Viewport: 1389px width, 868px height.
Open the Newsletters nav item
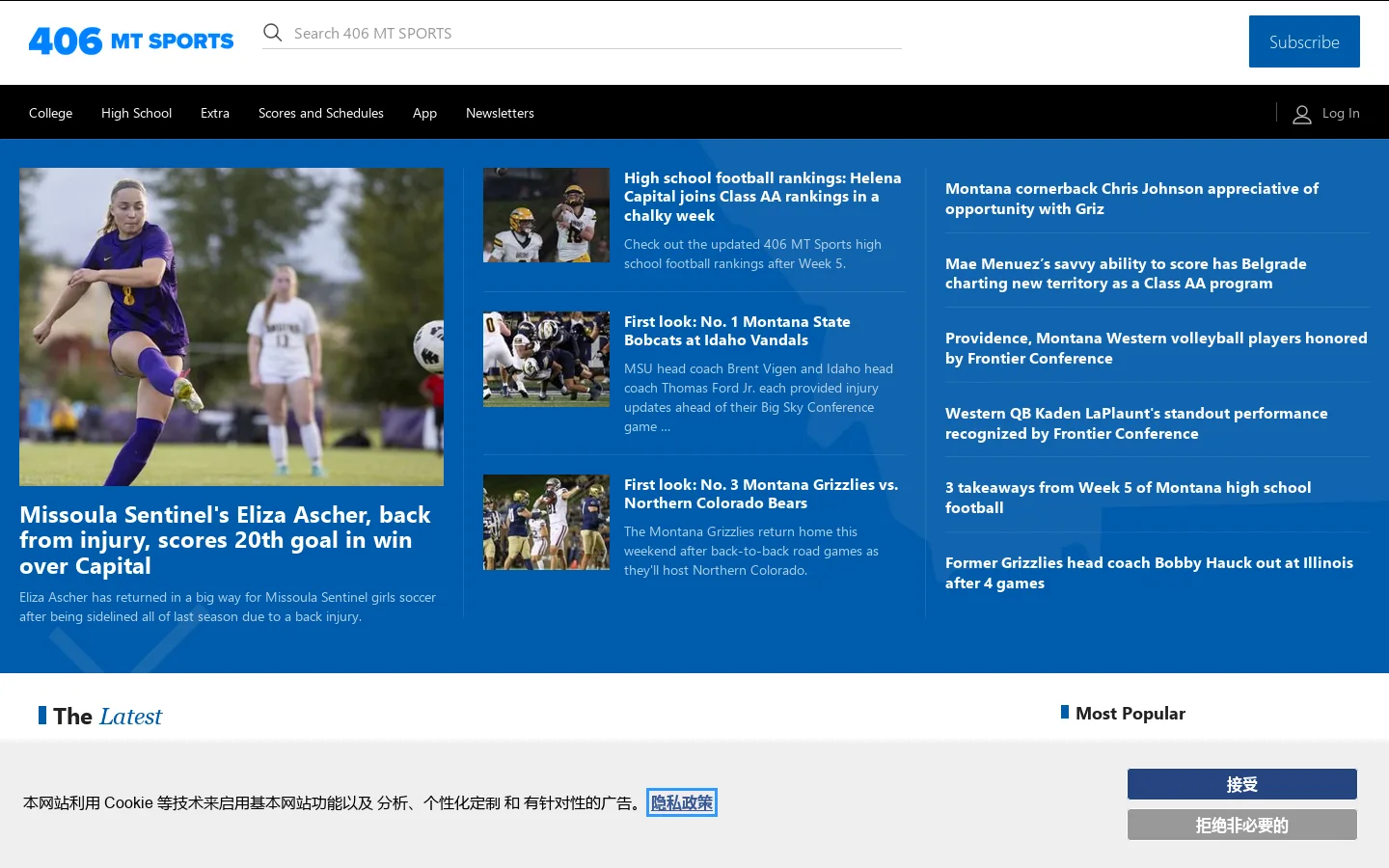point(500,113)
